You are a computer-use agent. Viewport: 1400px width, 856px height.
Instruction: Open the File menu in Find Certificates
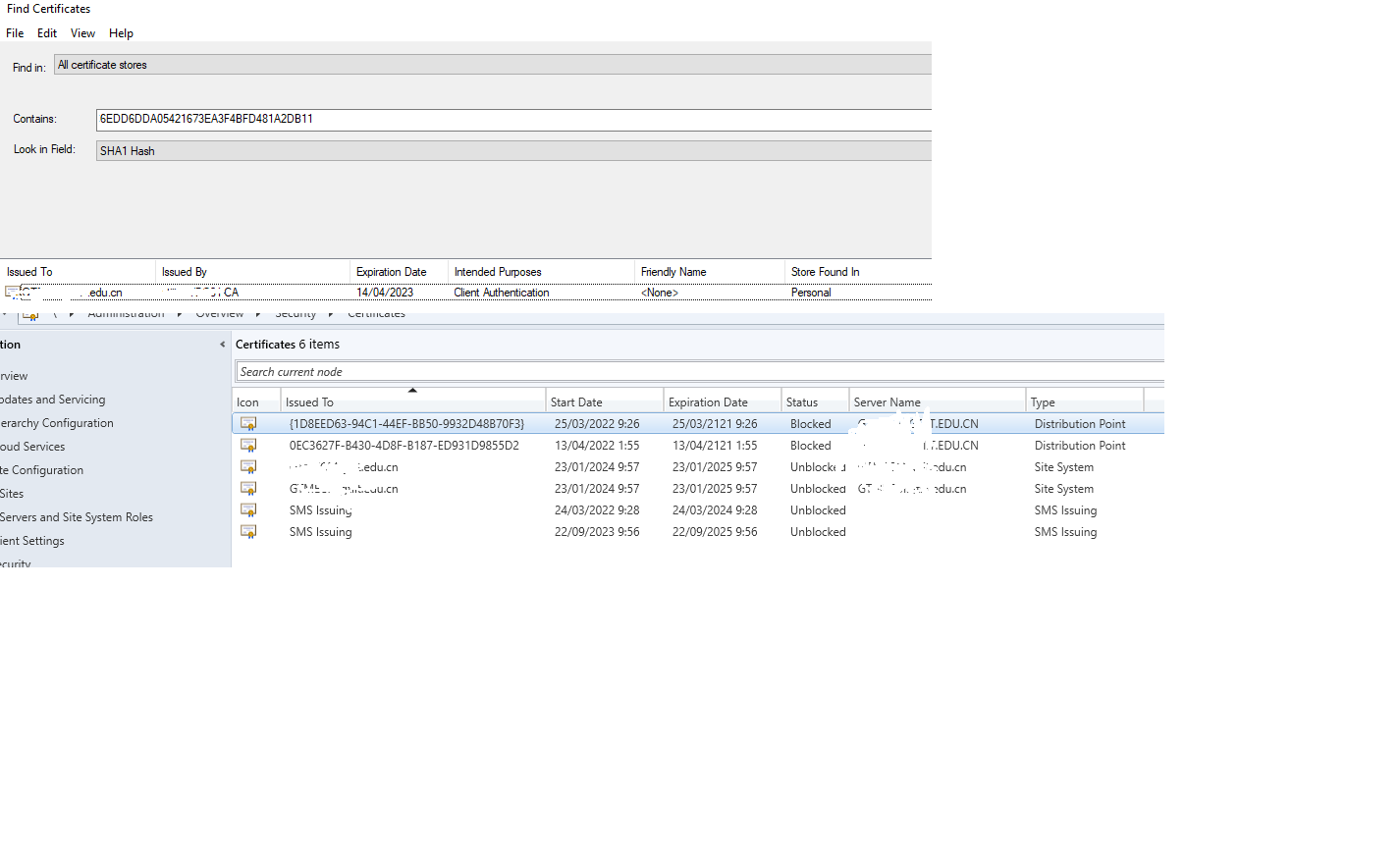tap(15, 32)
